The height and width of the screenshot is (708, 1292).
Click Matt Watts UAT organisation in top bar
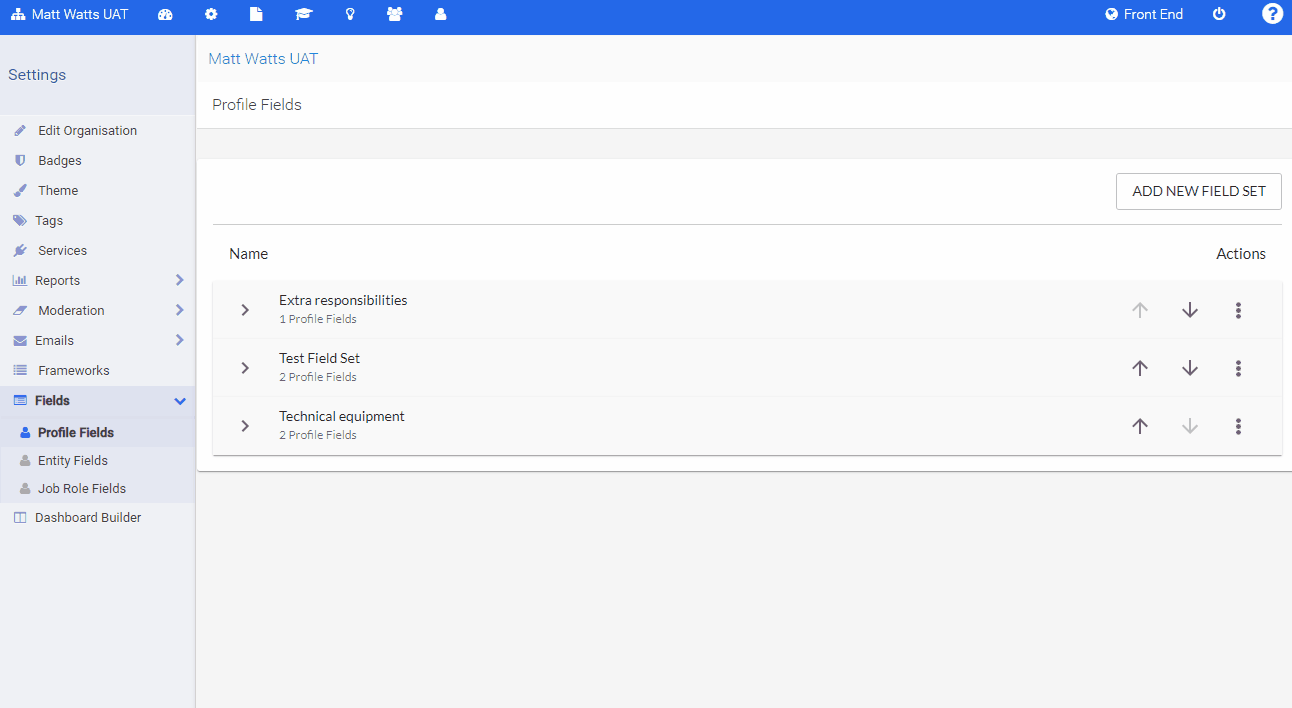click(x=69, y=14)
